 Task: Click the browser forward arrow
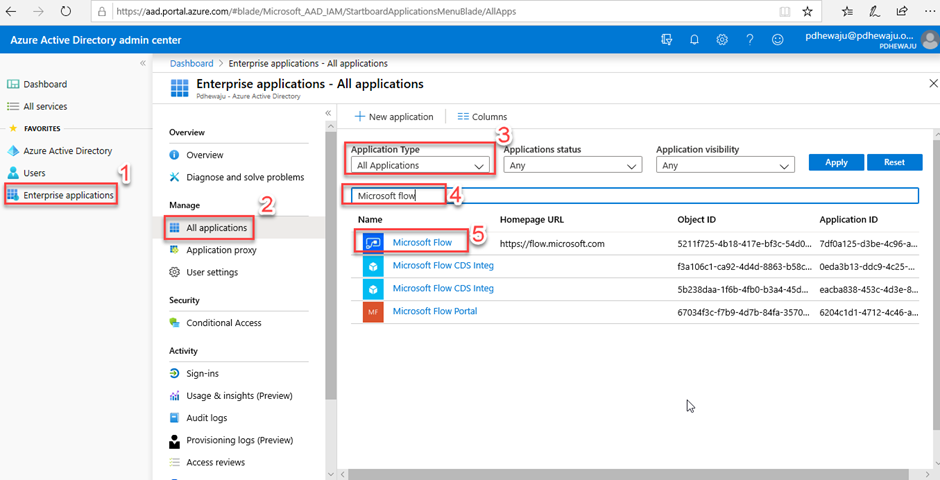tap(38, 11)
